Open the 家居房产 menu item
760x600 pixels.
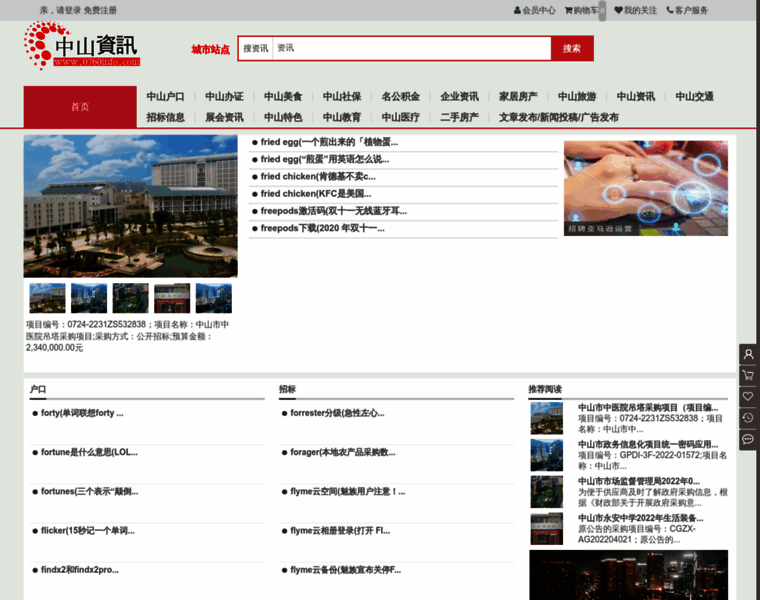tap(518, 96)
